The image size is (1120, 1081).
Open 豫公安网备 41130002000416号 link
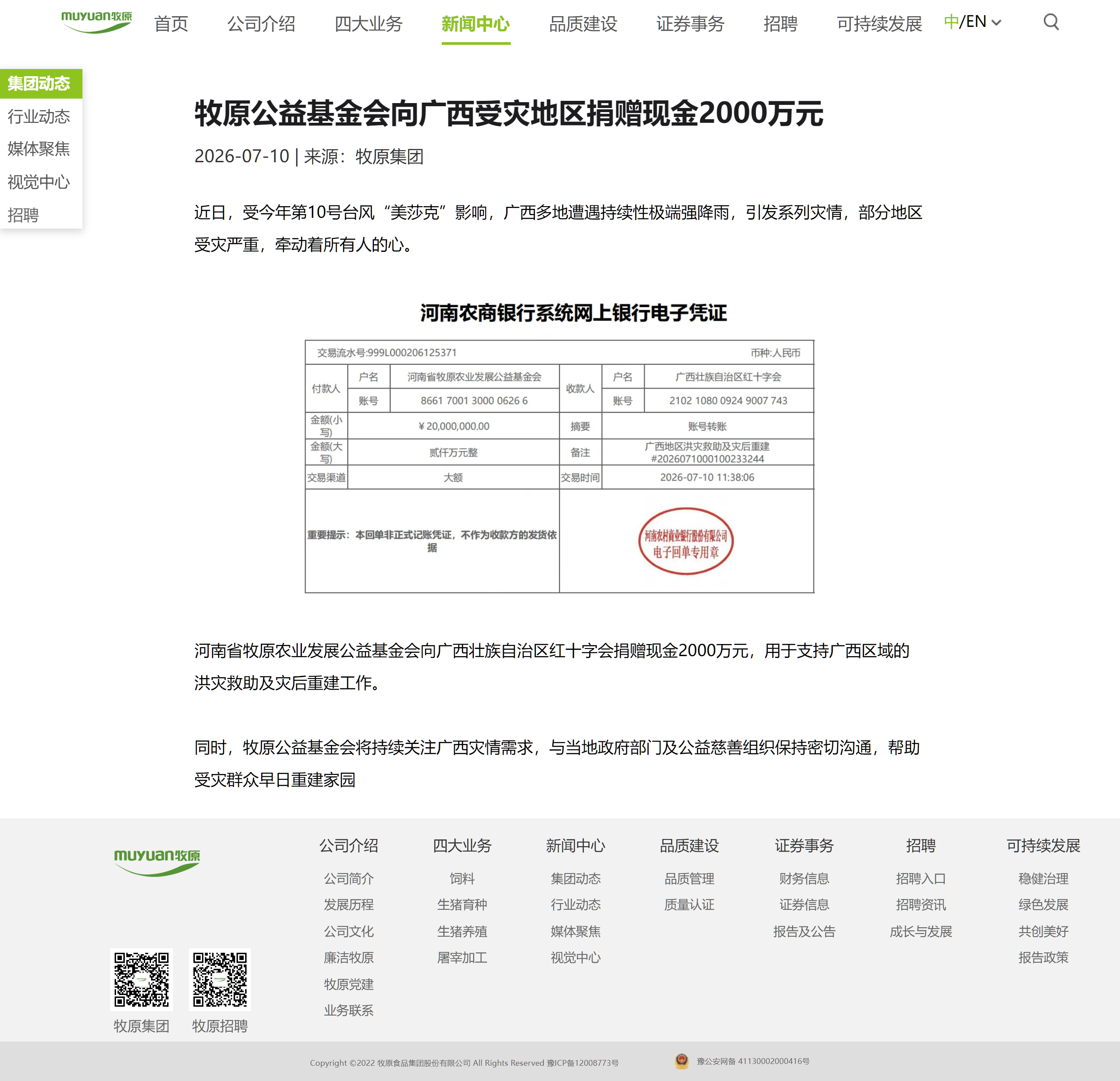coord(753,1061)
